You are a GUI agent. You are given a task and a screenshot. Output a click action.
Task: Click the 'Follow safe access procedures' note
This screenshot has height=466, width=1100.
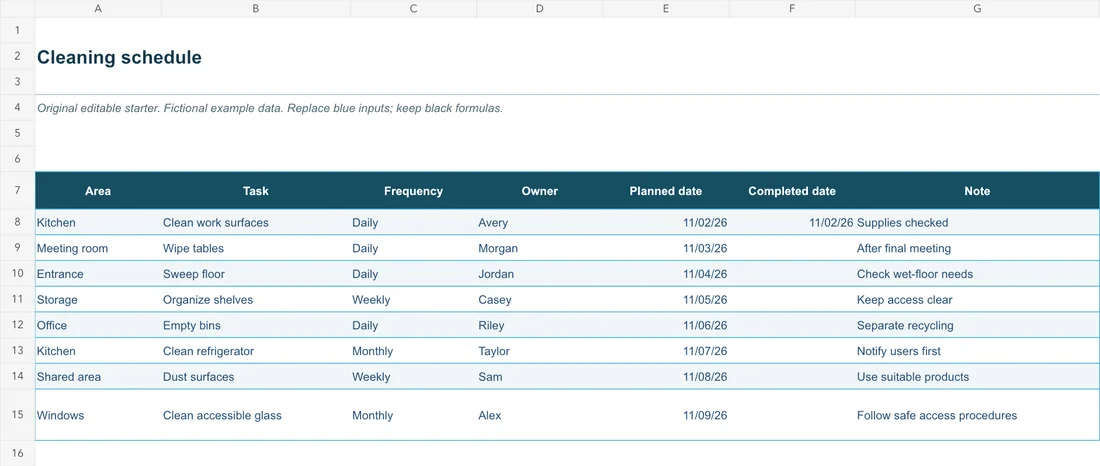977,415
